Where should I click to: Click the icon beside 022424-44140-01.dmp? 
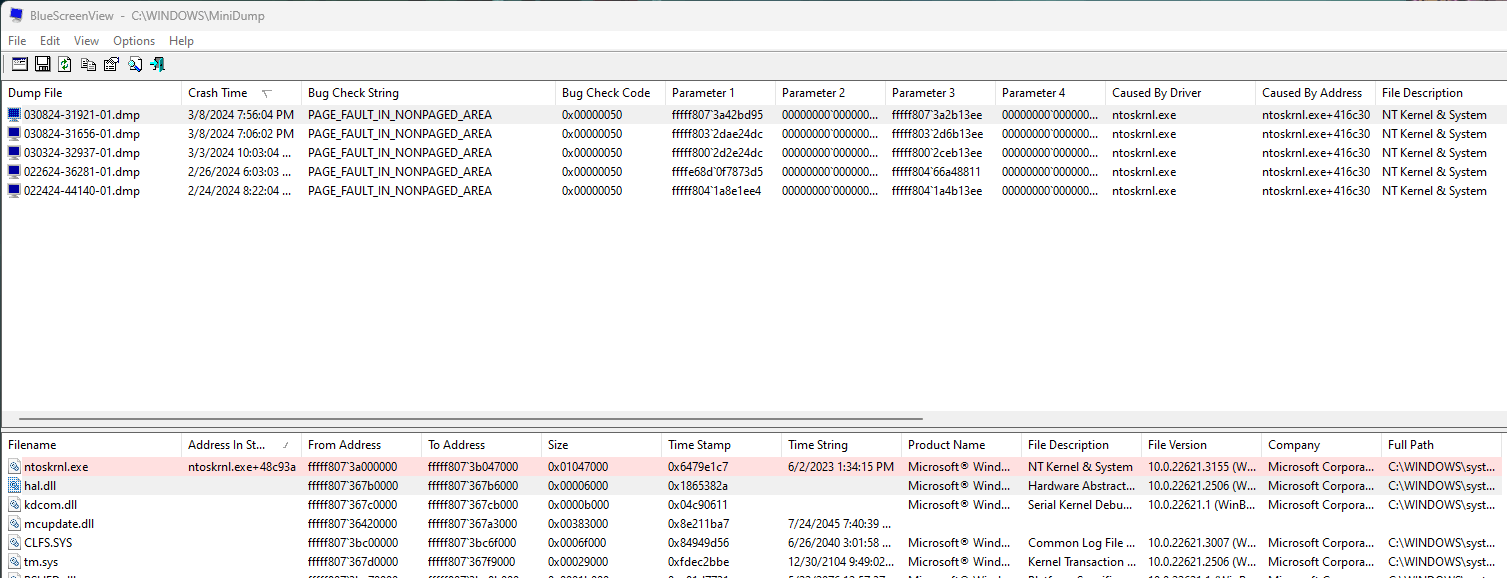pos(14,191)
